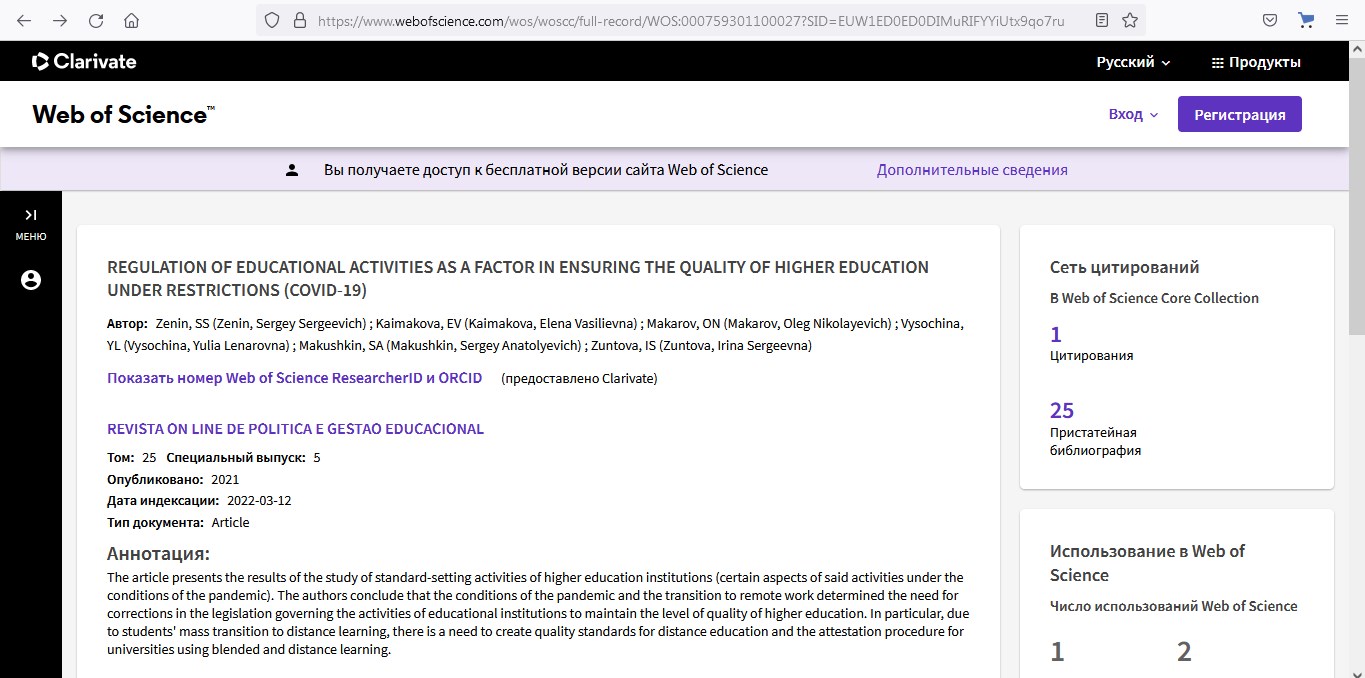Open the Продукты menu

[1256, 62]
